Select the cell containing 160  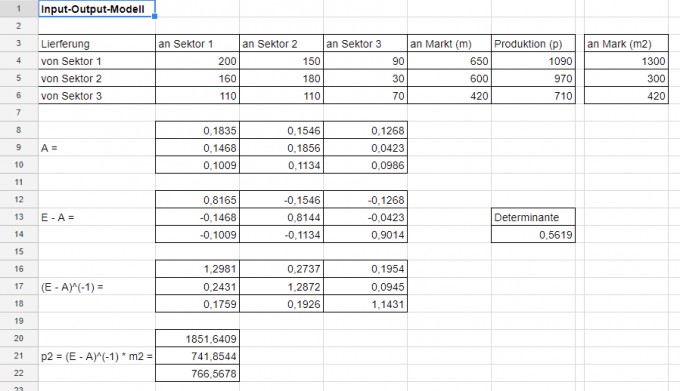pos(197,78)
